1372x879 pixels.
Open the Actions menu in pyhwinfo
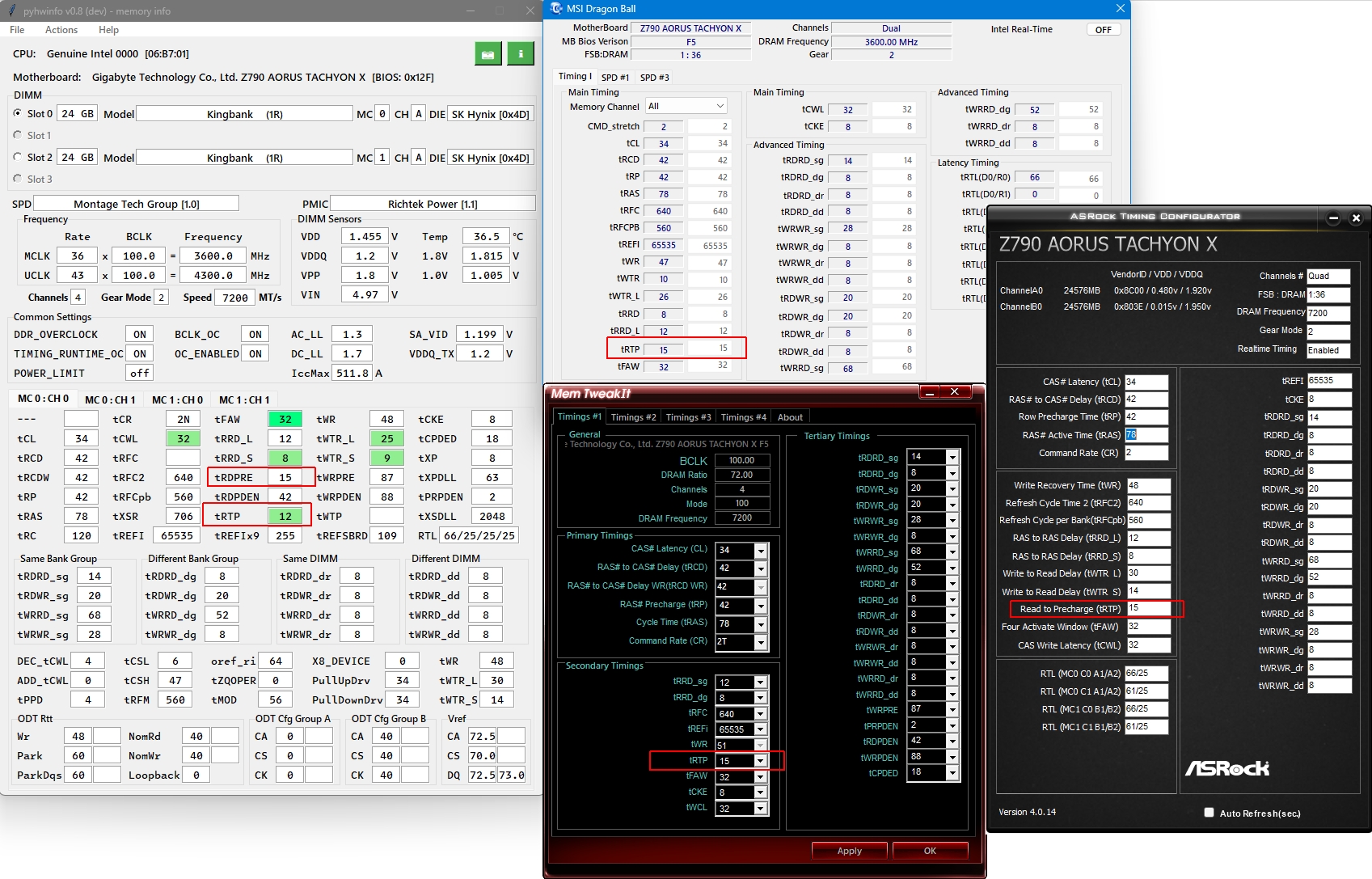click(x=61, y=30)
